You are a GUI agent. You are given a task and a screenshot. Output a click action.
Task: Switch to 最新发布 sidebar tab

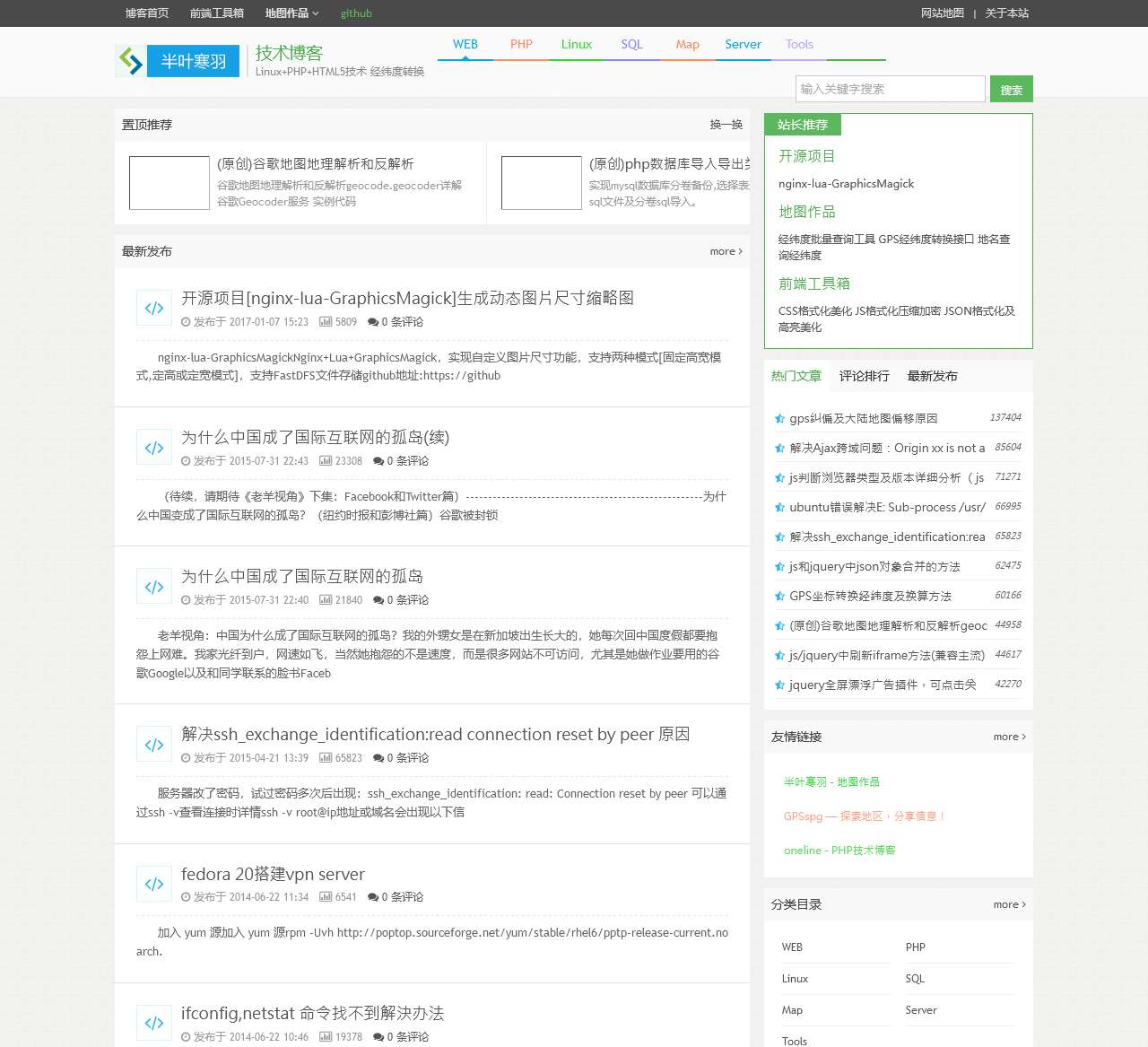[x=933, y=376]
